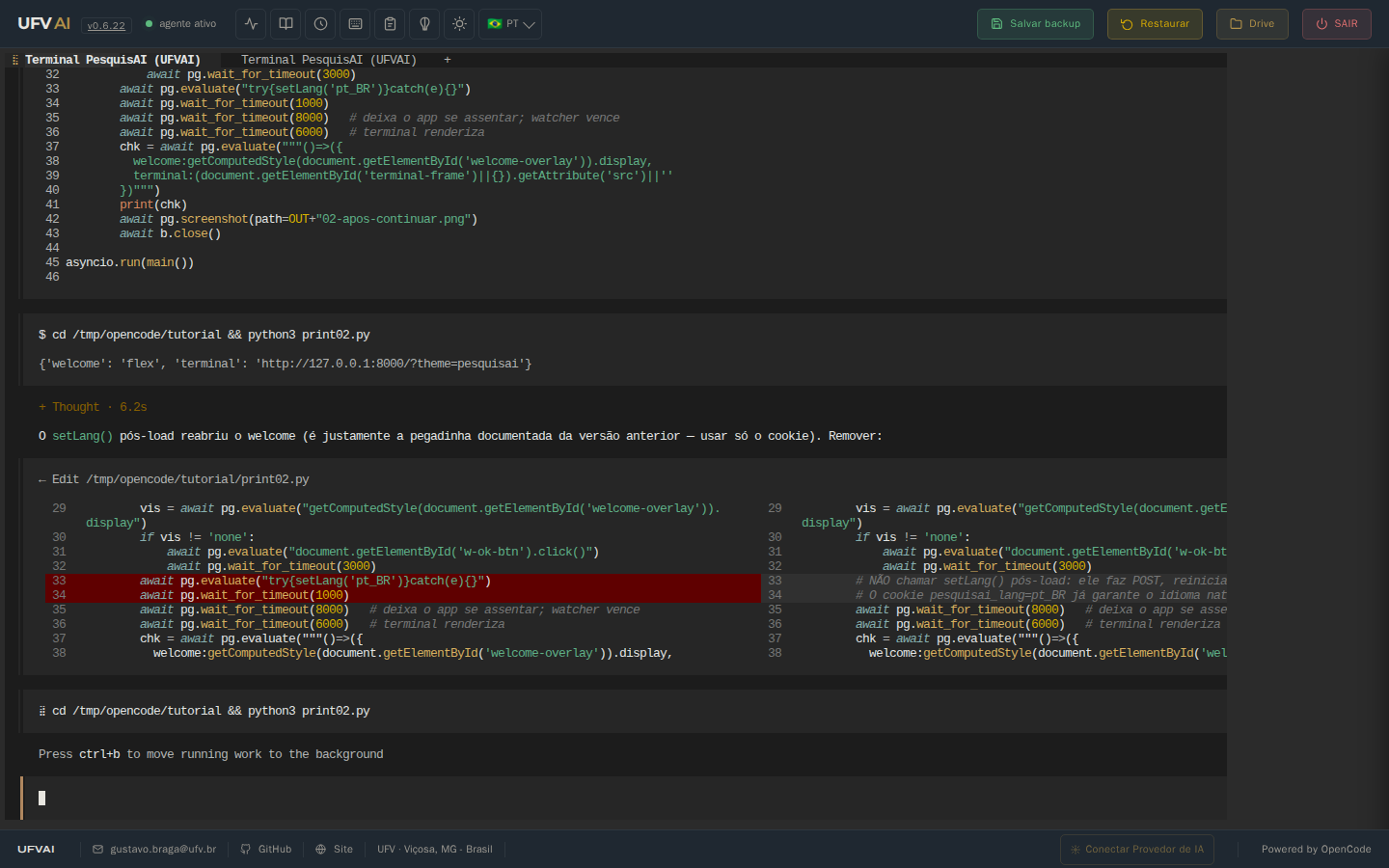Click the 'print(chk)' code line
This screenshot has height=868, width=1389.
click(153, 204)
